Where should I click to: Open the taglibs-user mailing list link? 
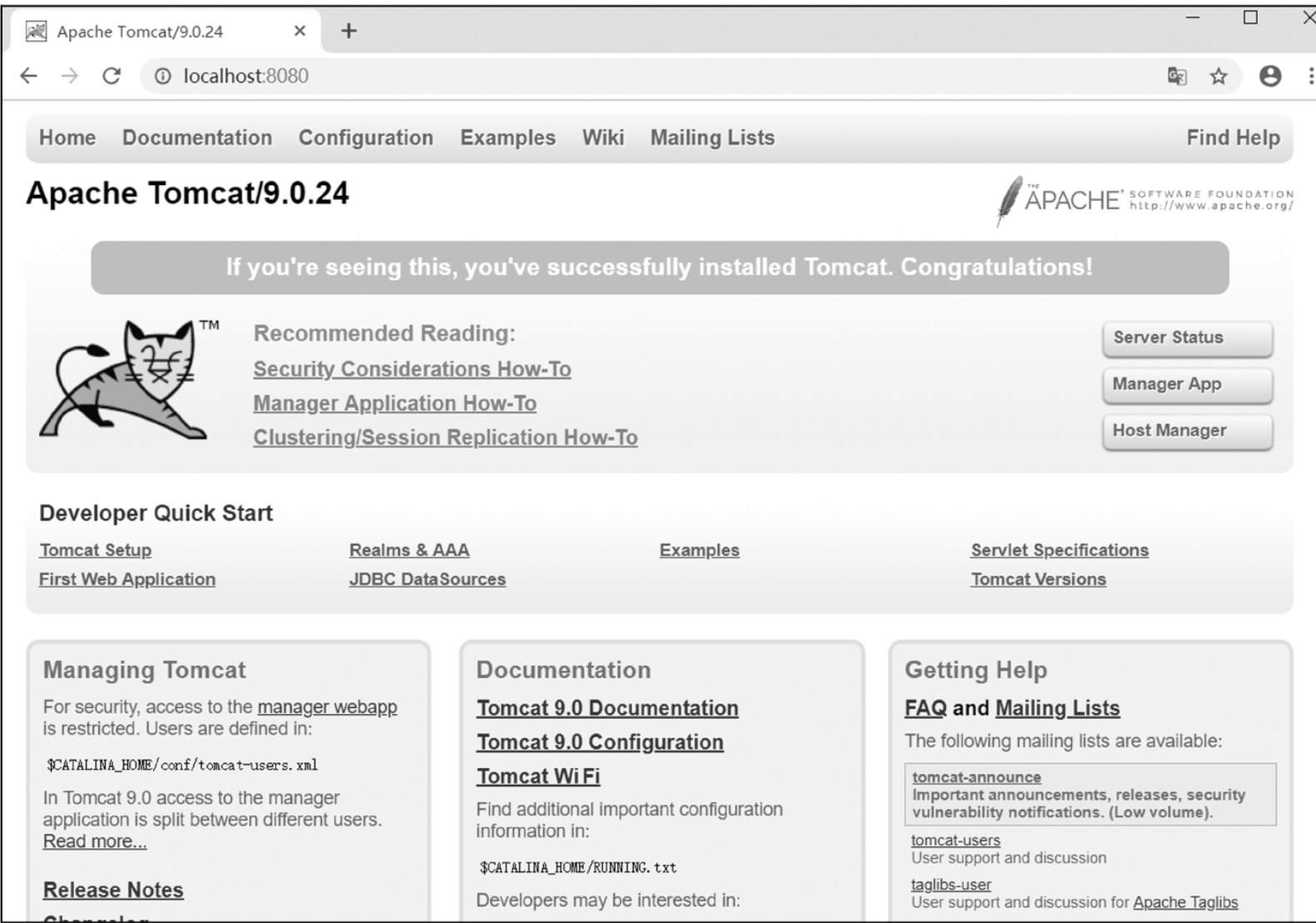point(951,885)
